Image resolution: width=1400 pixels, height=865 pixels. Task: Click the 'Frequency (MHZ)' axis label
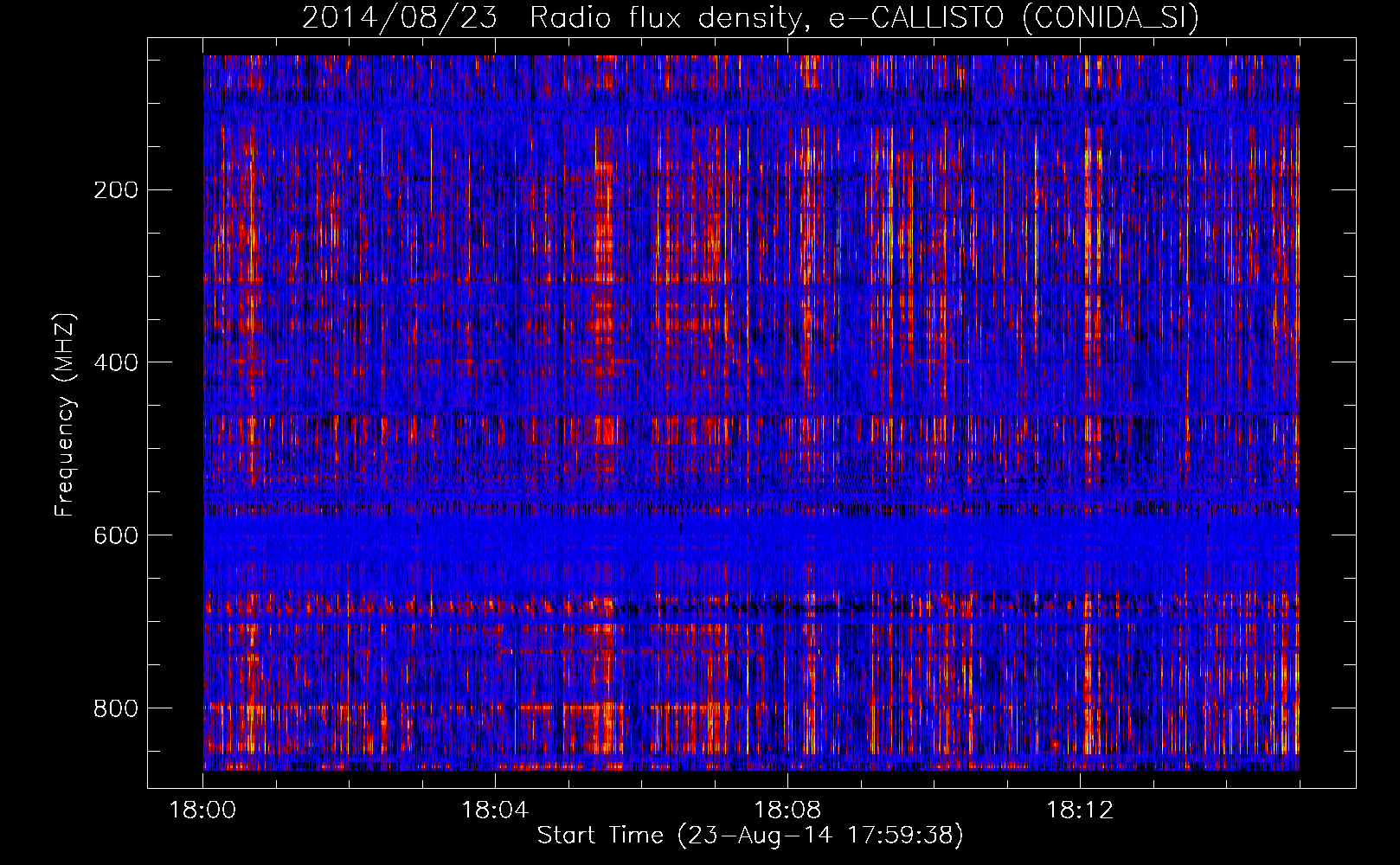click(65, 415)
